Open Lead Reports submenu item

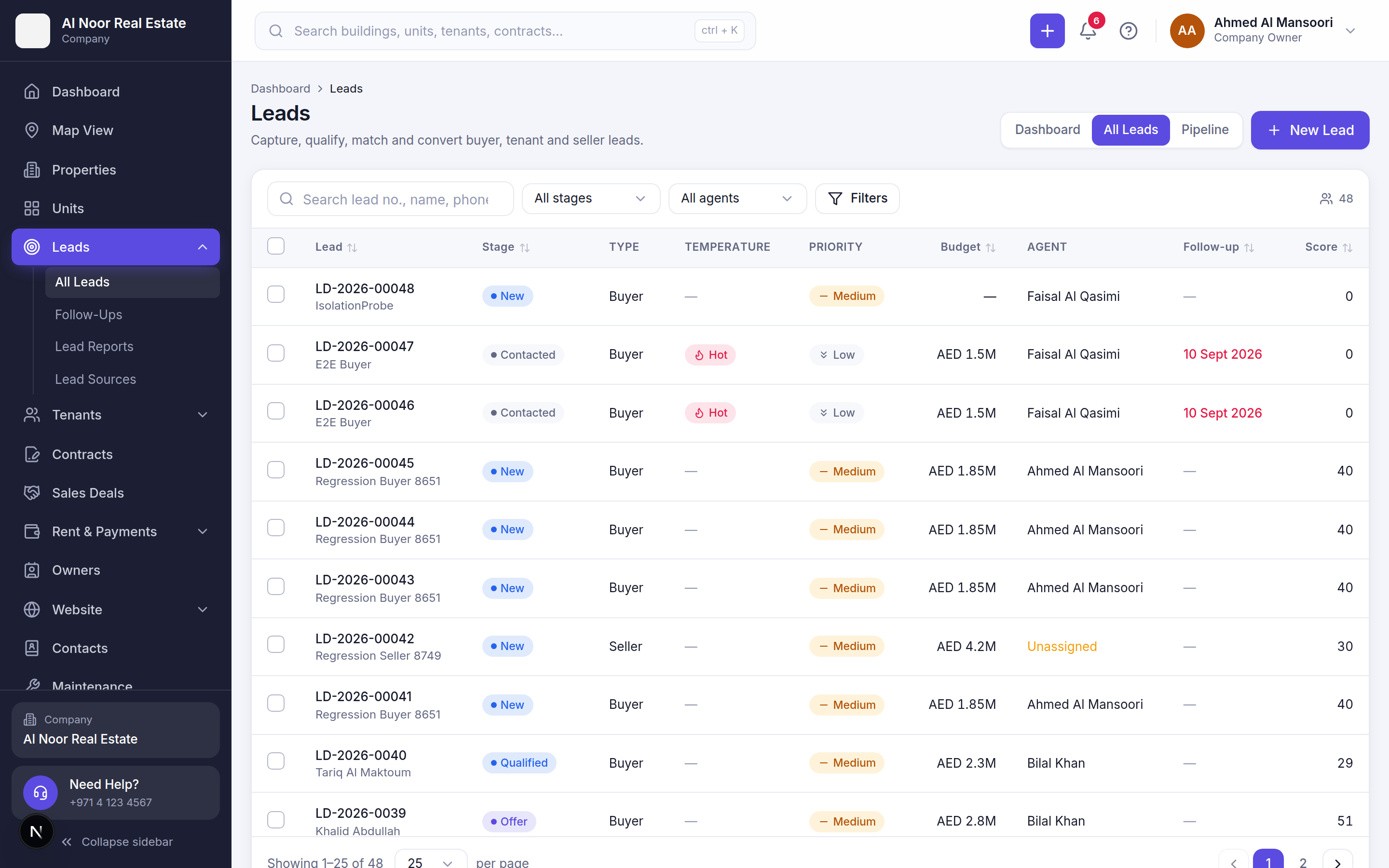pos(133,347)
